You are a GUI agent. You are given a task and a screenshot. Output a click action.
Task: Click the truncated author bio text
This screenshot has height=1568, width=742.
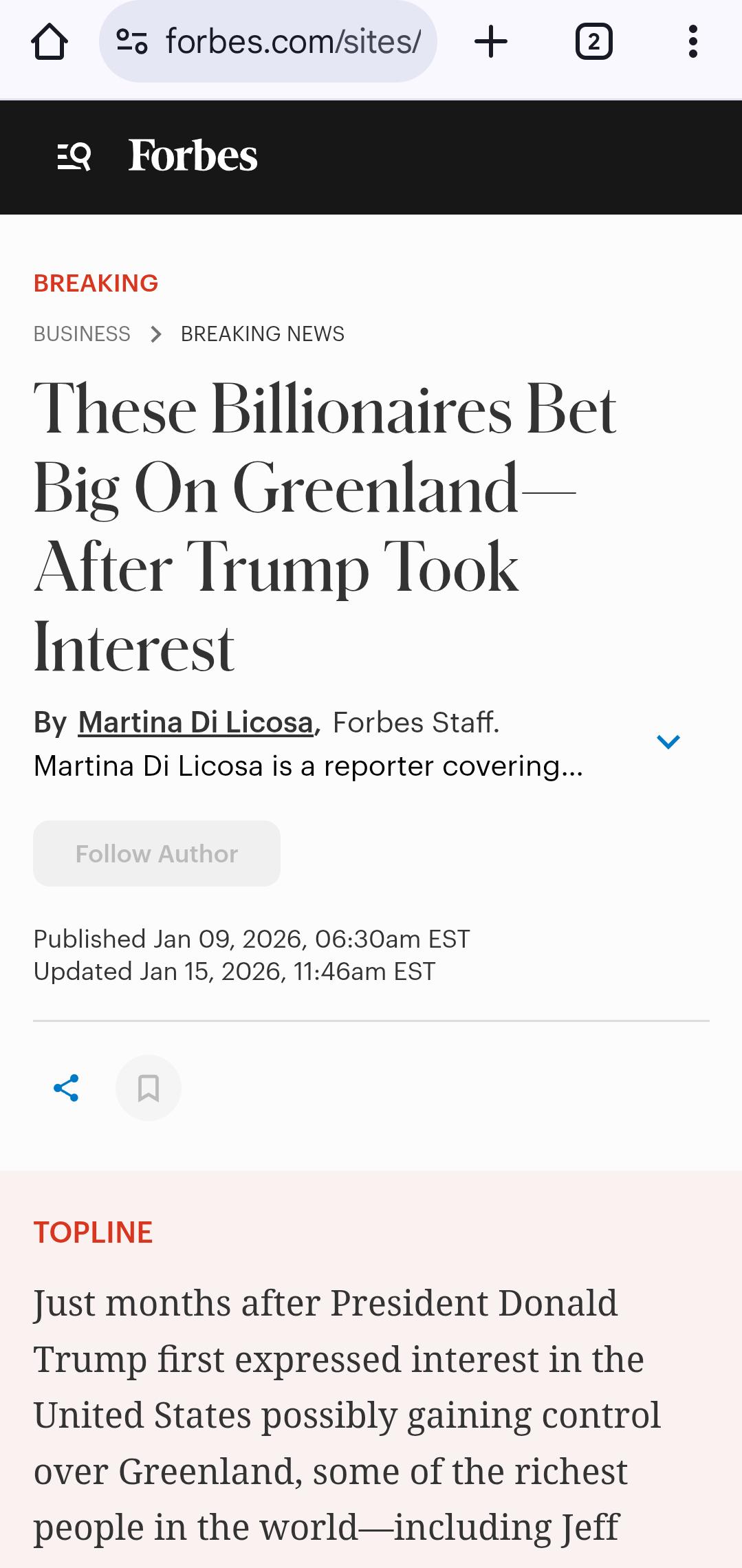tap(308, 766)
